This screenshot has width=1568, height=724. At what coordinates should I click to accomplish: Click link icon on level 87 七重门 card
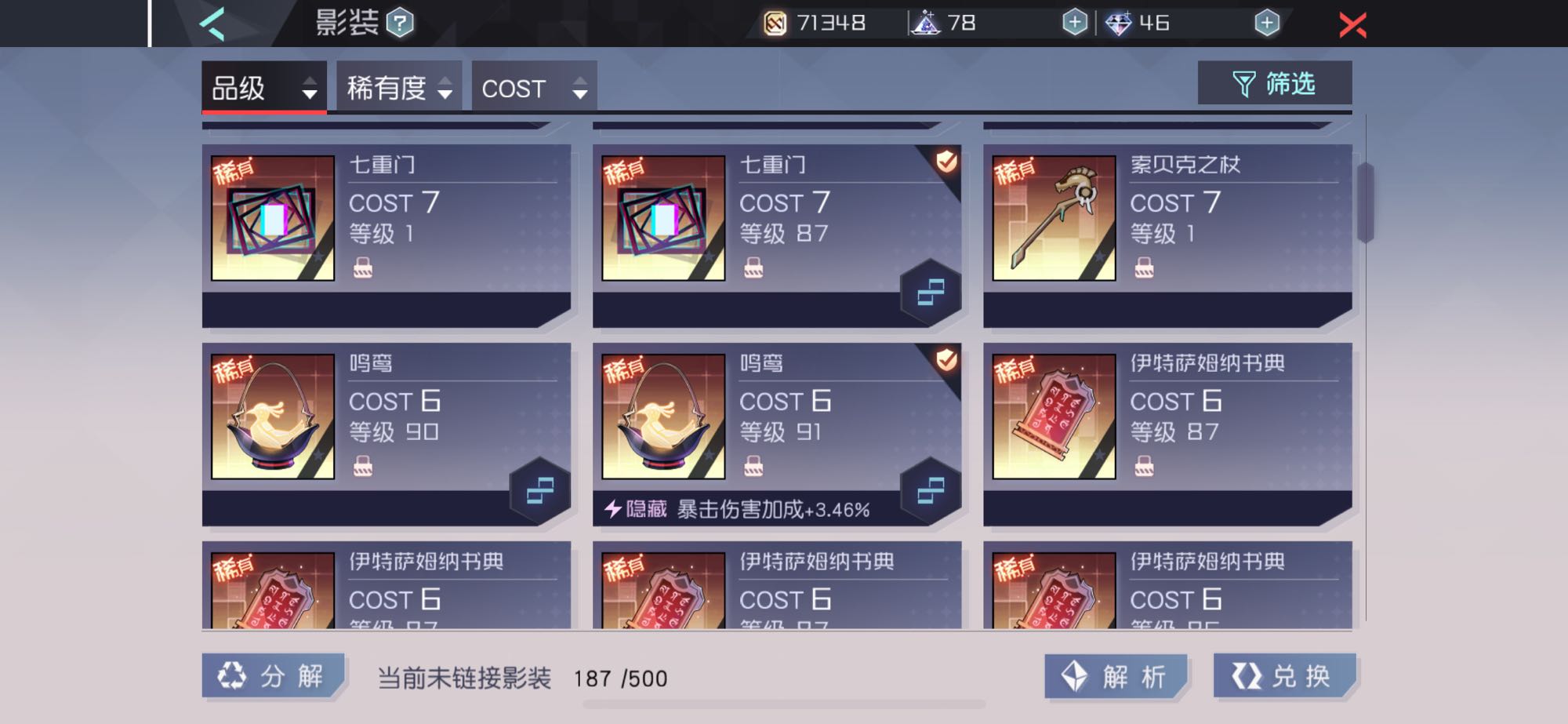point(931,293)
